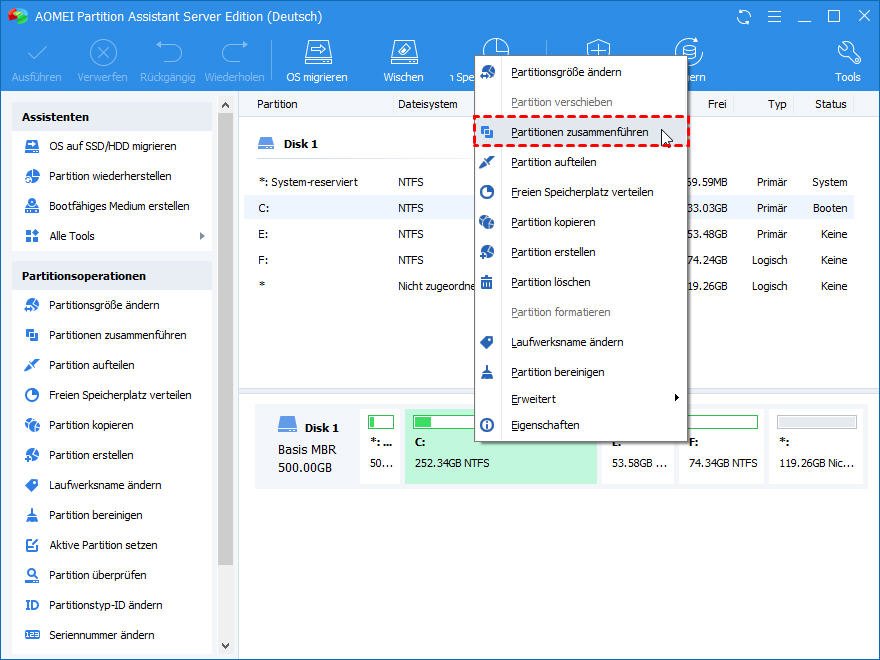Click the Disk 1 header in partition list
The image size is (880, 660).
pos(288,144)
